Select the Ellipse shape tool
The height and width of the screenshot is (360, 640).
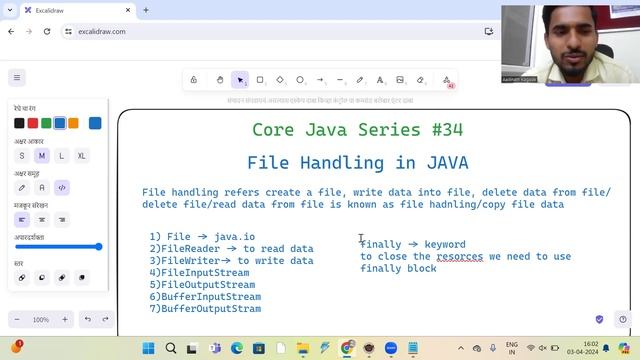(x=300, y=80)
